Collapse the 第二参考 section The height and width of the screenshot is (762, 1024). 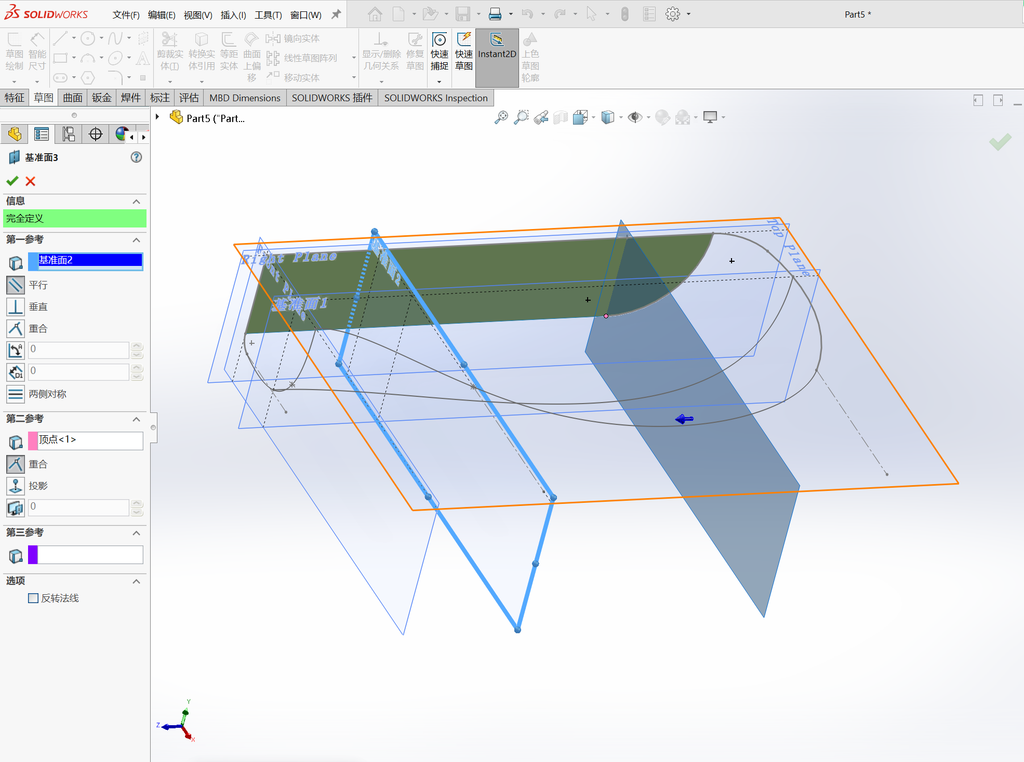click(136, 419)
